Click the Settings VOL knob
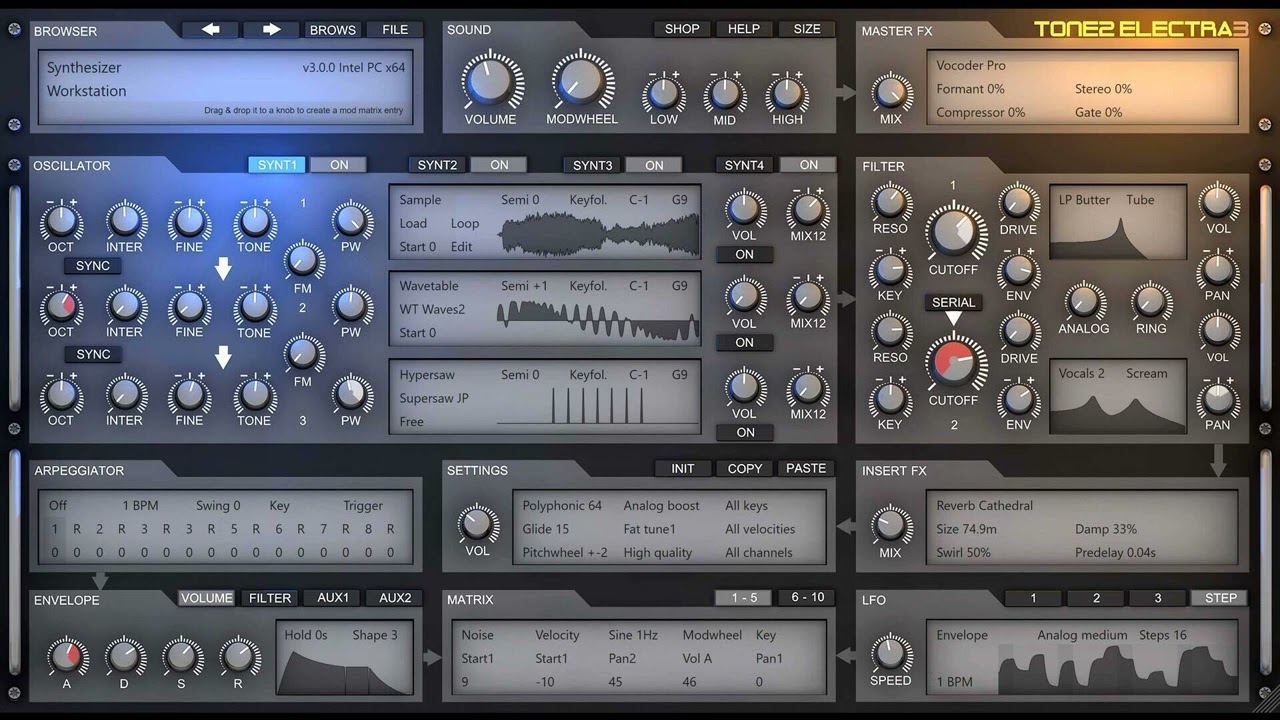Screen dimensions: 1280x720 point(477,524)
